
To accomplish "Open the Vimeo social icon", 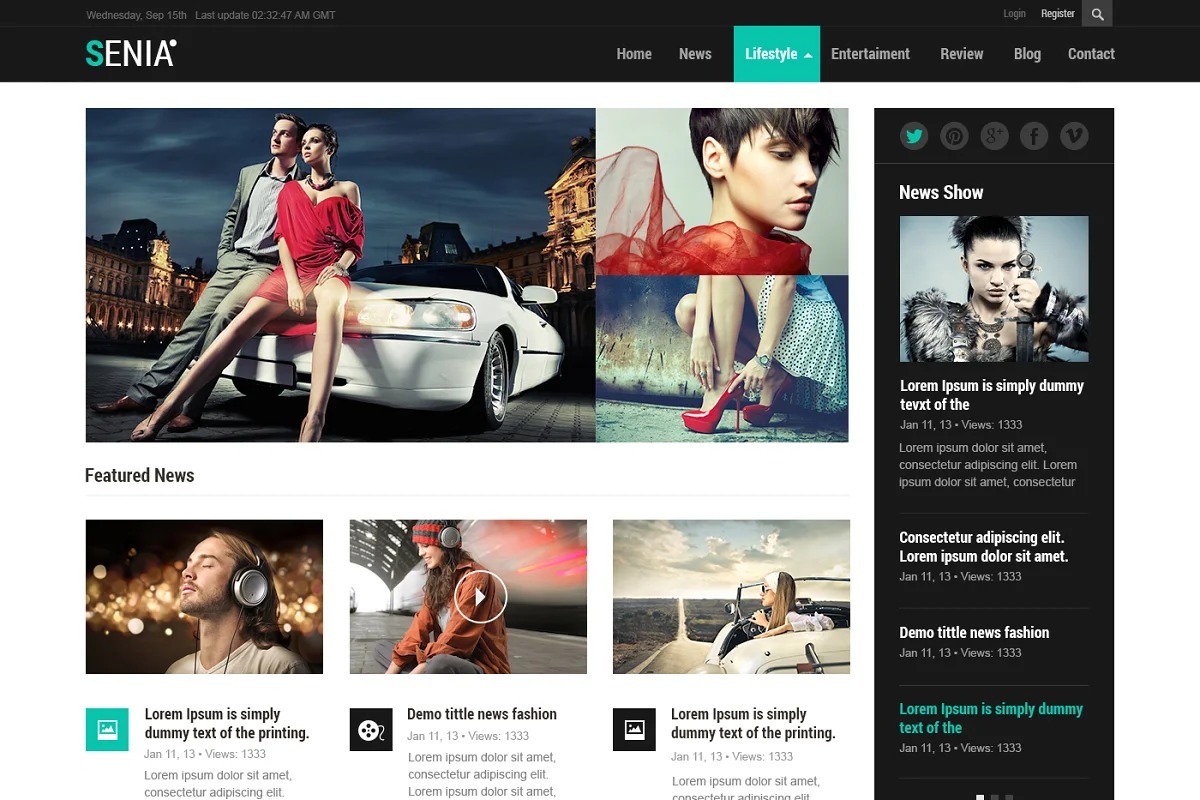I will [1074, 136].
